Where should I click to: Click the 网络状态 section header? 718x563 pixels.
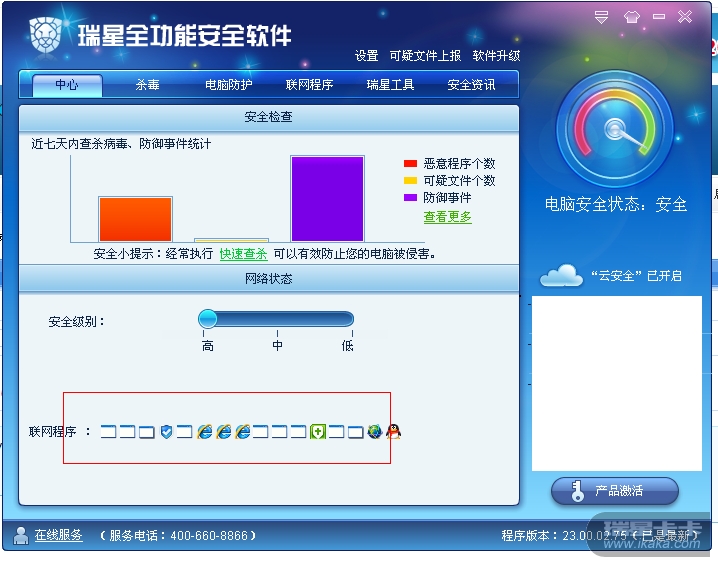pyautogui.click(x=269, y=279)
